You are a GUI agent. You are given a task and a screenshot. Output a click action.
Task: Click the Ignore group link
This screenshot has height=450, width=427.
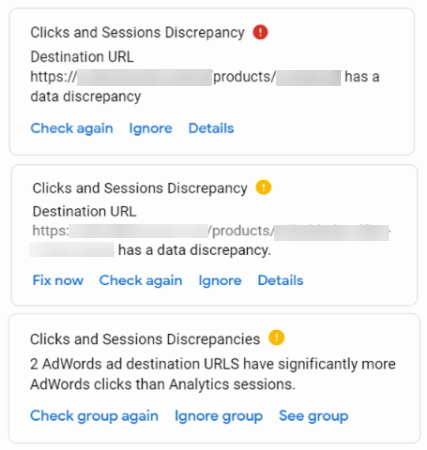pos(219,416)
